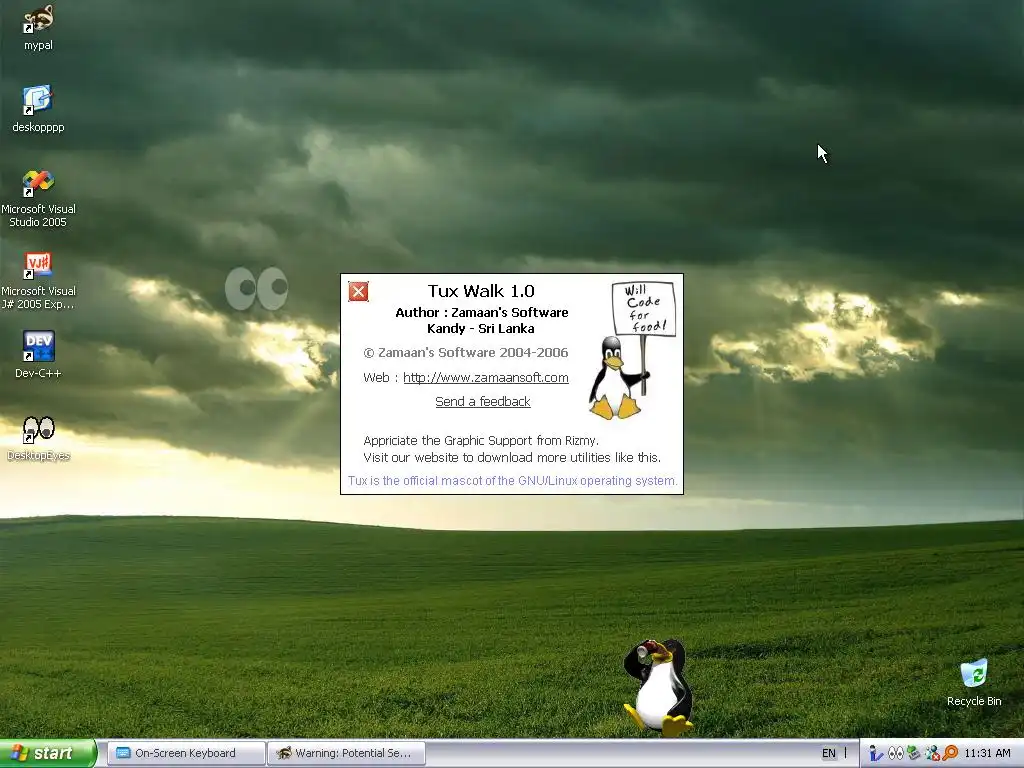This screenshot has height=768, width=1024.
Task: Click the Rizmy graphic support line
Action: (481, 440)
